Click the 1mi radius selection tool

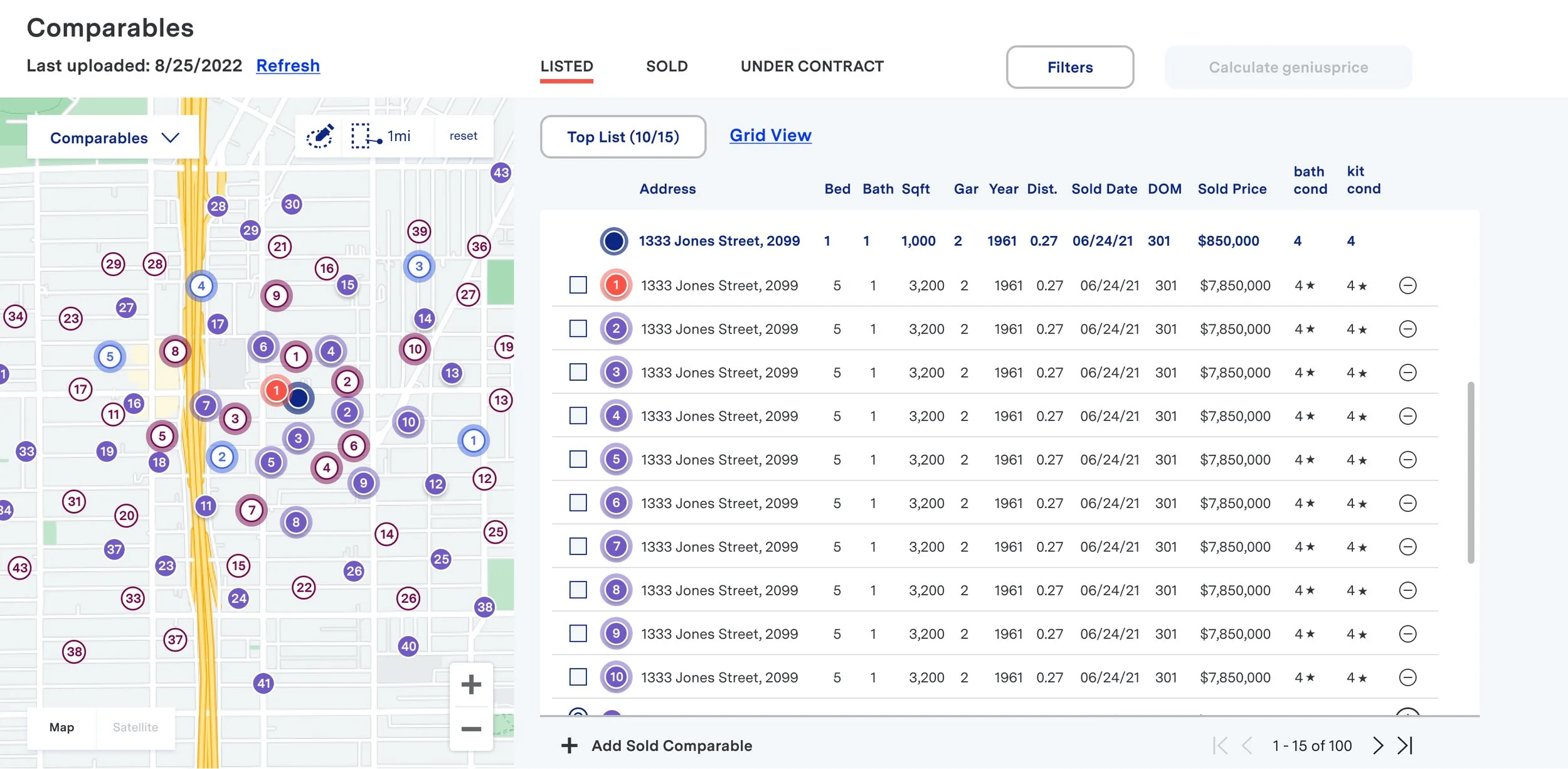[381, 136]
